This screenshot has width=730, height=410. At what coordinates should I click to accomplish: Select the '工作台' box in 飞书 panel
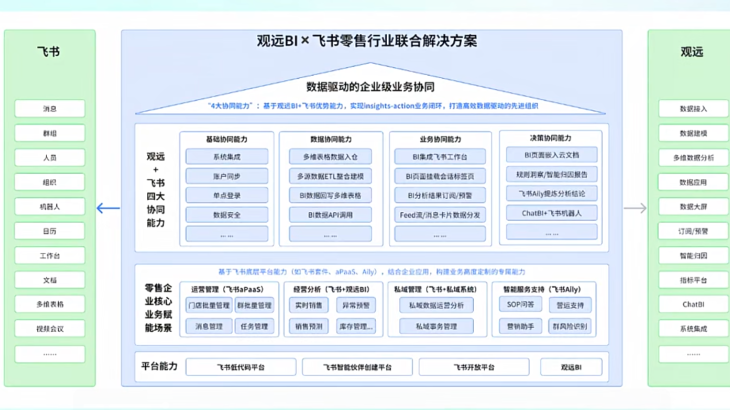coord(50,255)
